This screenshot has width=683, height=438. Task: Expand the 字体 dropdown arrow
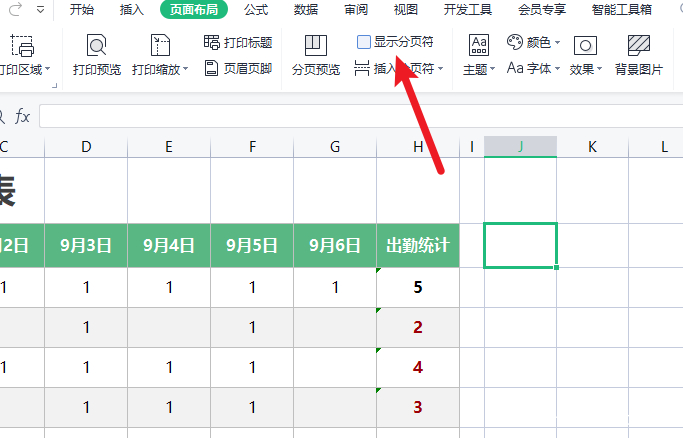point(557,69)
